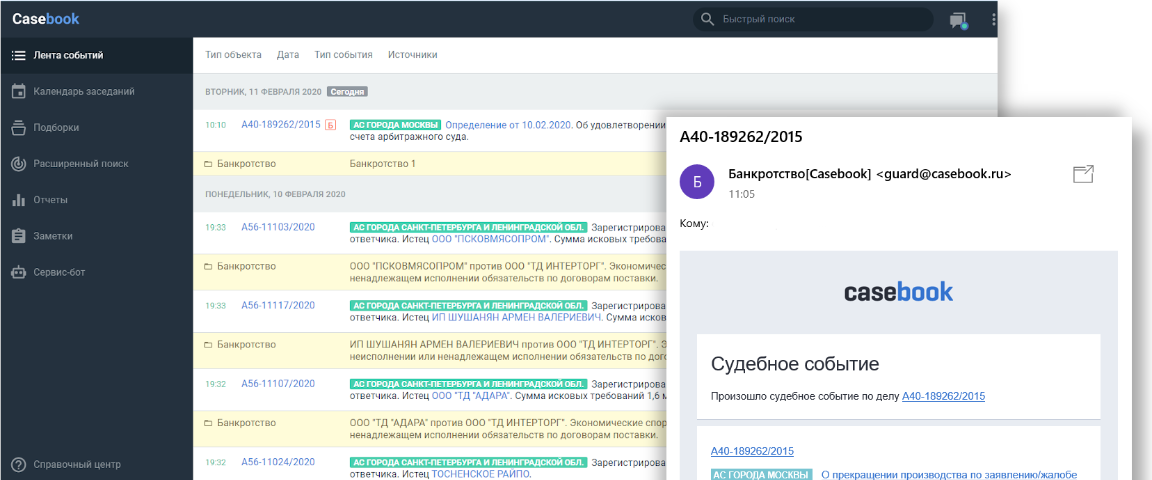This screenshot has width=1152, height=480.
Task: Open ТОСНЕНСКОЕ РАЙПО plaintiff link
Action: point(479,474)
